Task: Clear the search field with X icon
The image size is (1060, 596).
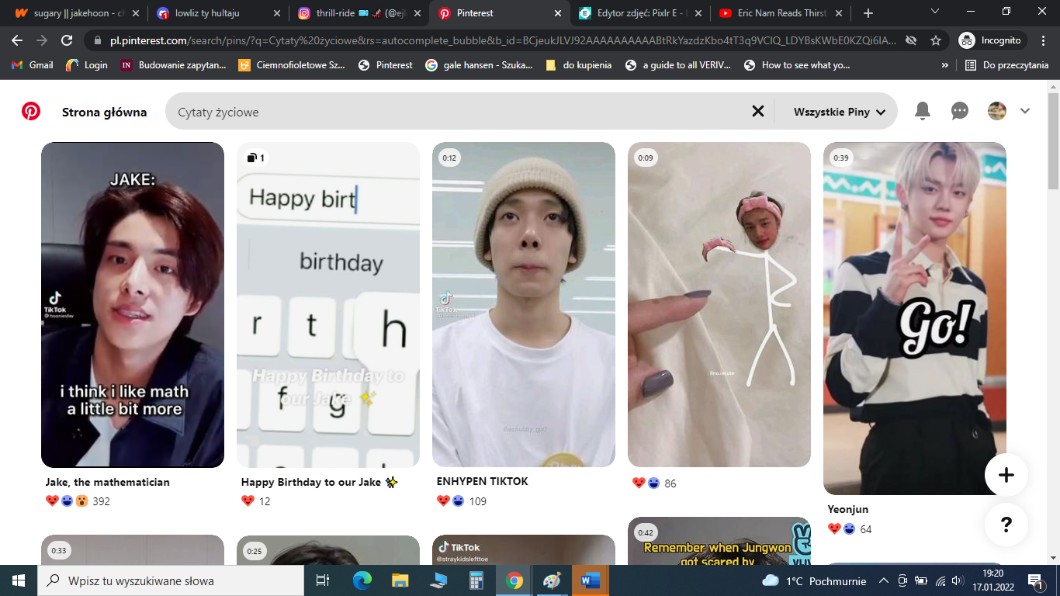Action: [x=758, y=111]
